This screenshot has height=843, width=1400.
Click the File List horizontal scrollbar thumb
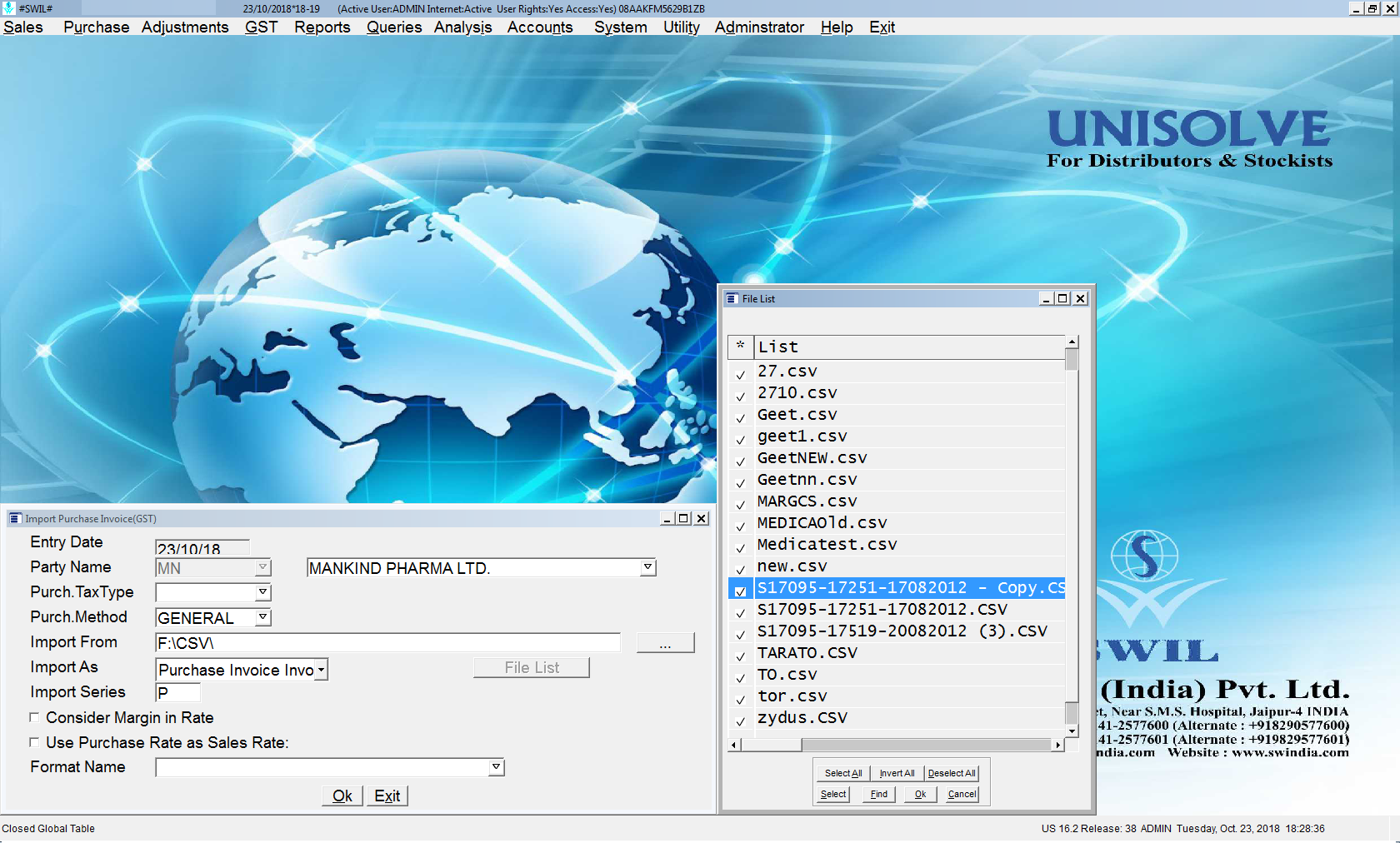(771, 745)
